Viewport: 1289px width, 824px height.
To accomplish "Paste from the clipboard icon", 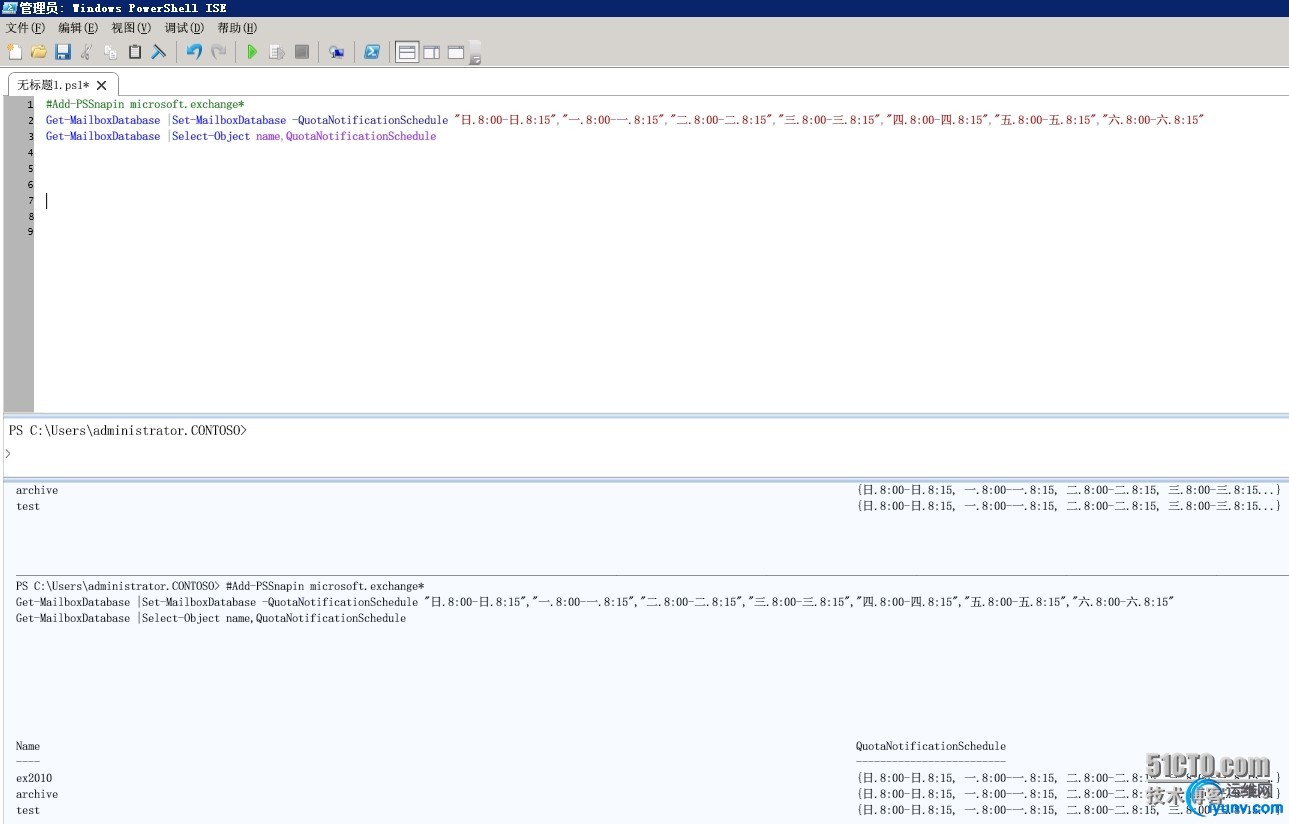I will click(135, 52).
